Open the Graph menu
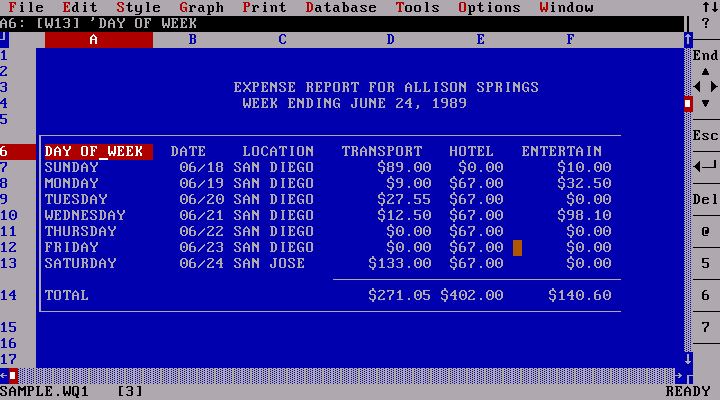 (x=201, y=8)
